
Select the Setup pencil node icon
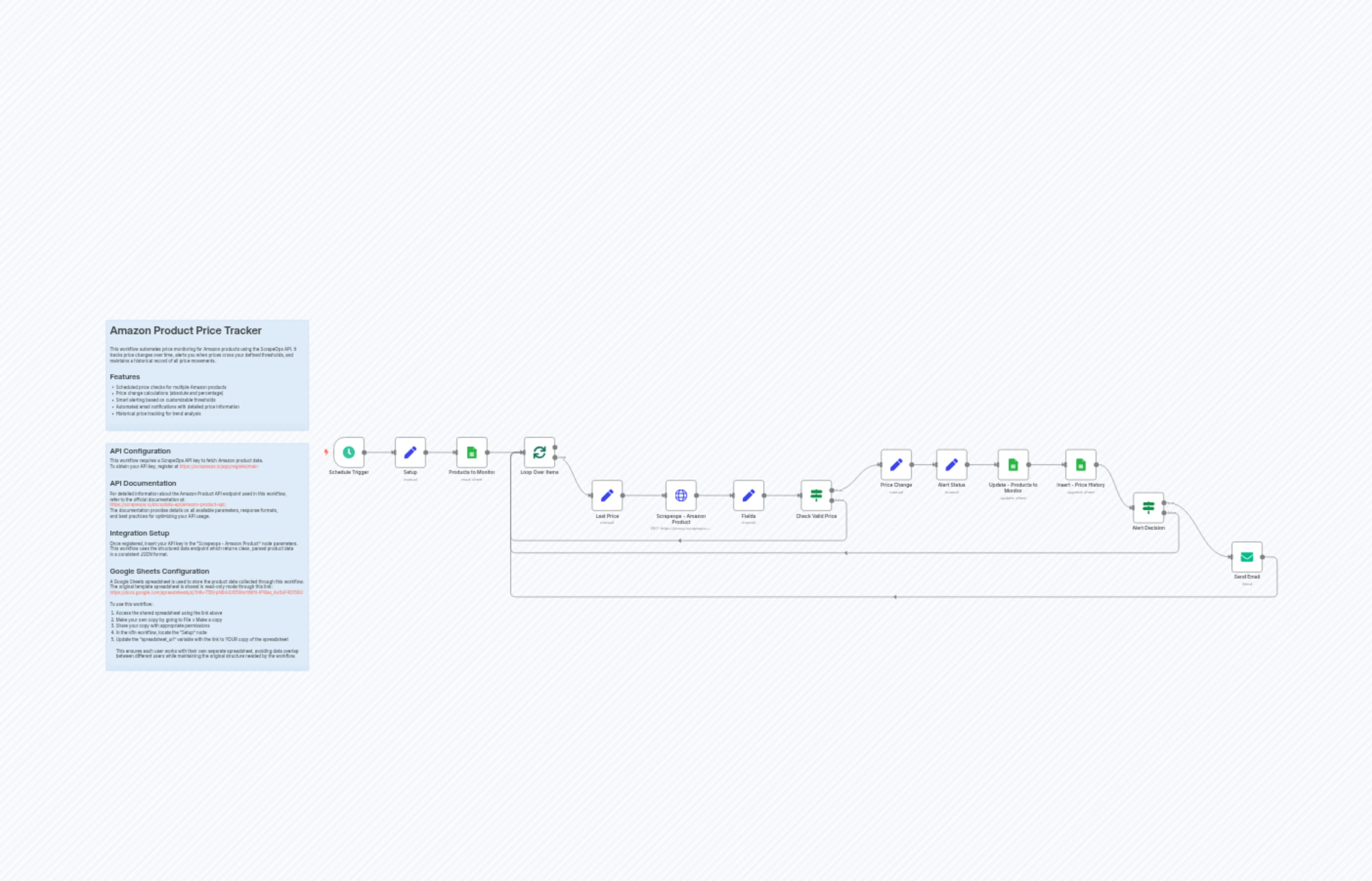pyautogui.click(x=410, y=452)
